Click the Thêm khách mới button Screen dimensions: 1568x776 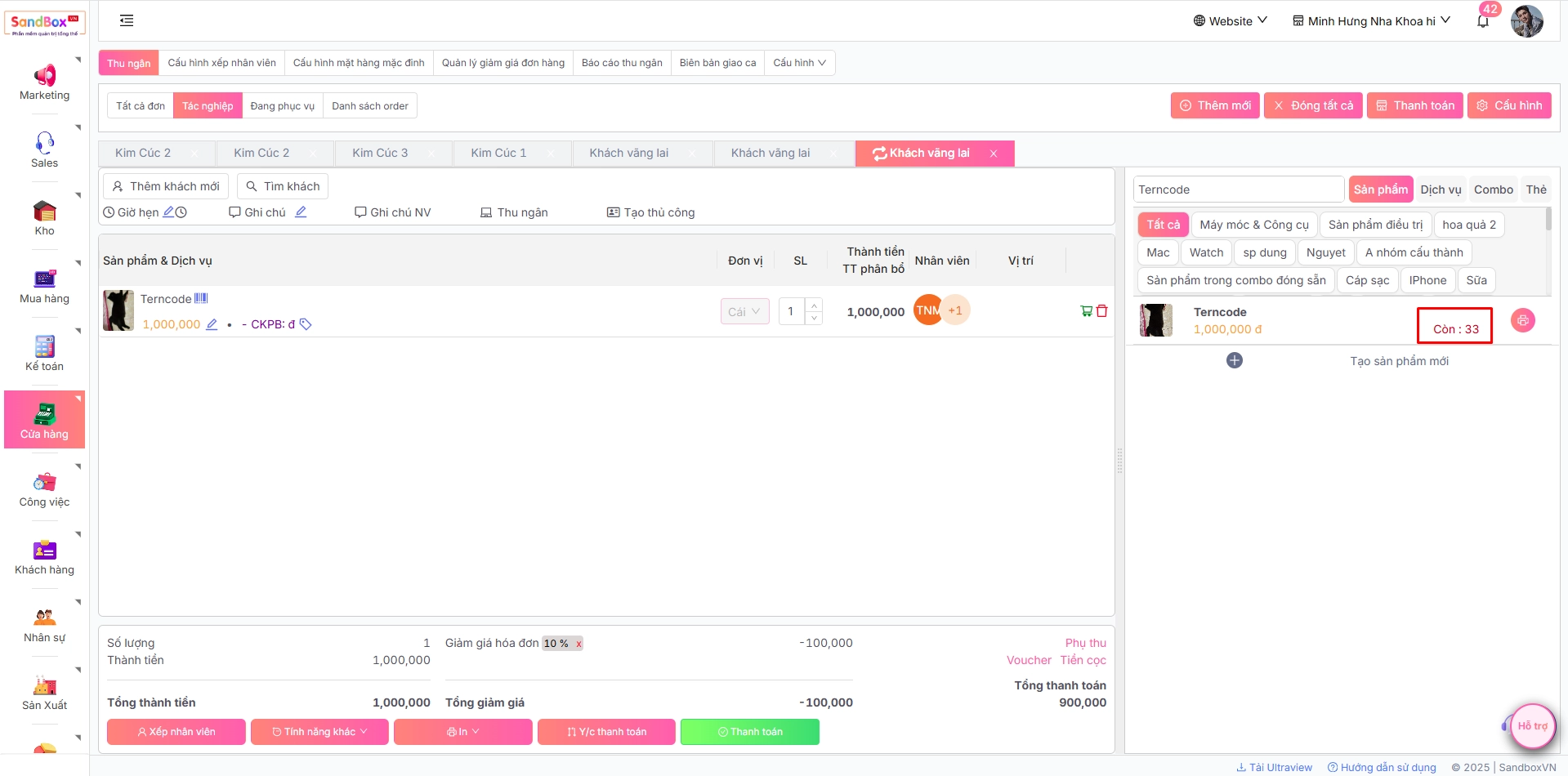pyautogui.click(x=166, y=186)
